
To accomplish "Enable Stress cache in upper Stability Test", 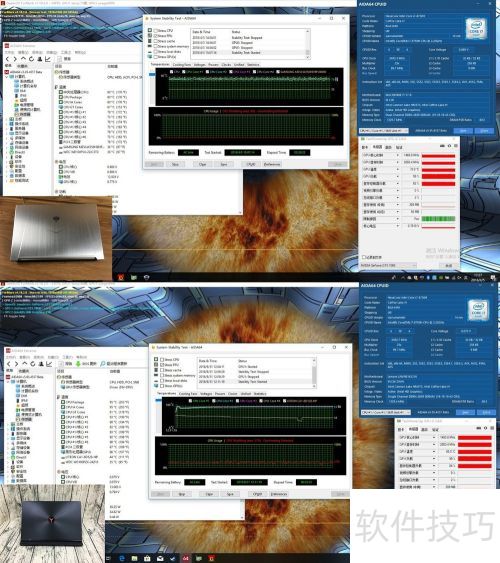I will 156,41.
